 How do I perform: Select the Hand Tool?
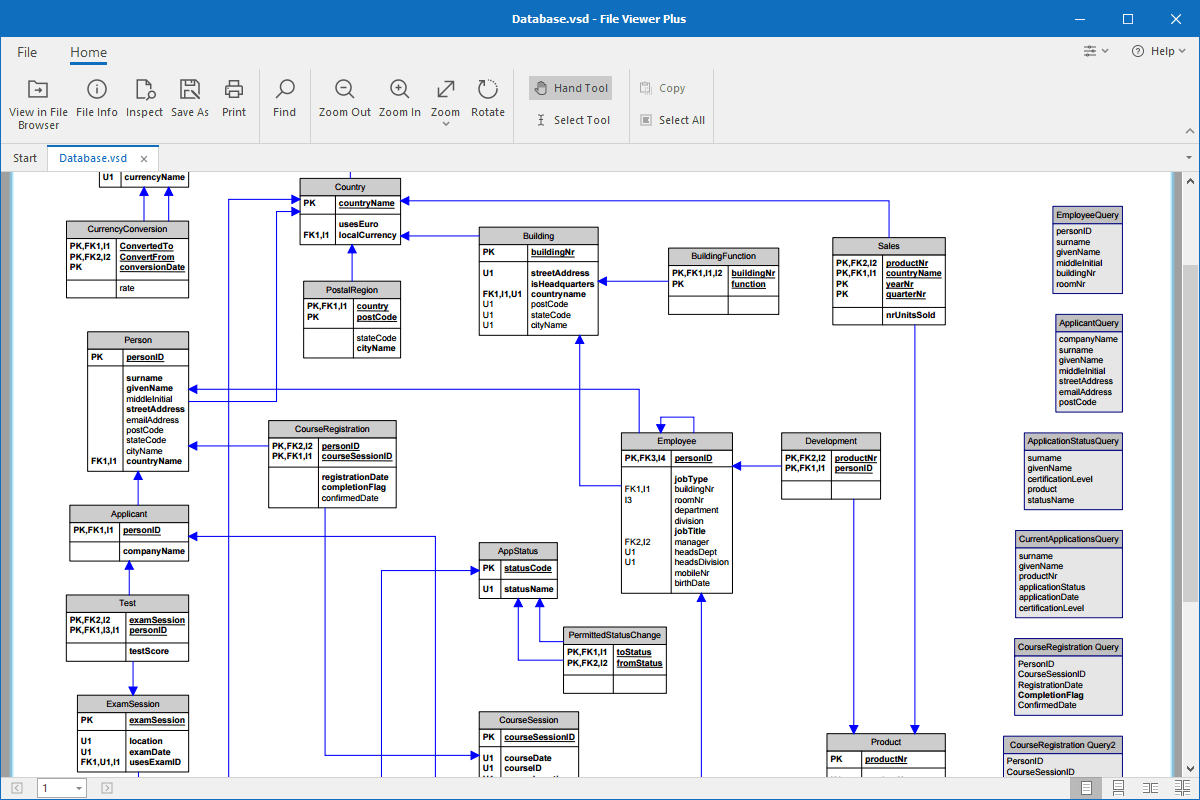570,88
